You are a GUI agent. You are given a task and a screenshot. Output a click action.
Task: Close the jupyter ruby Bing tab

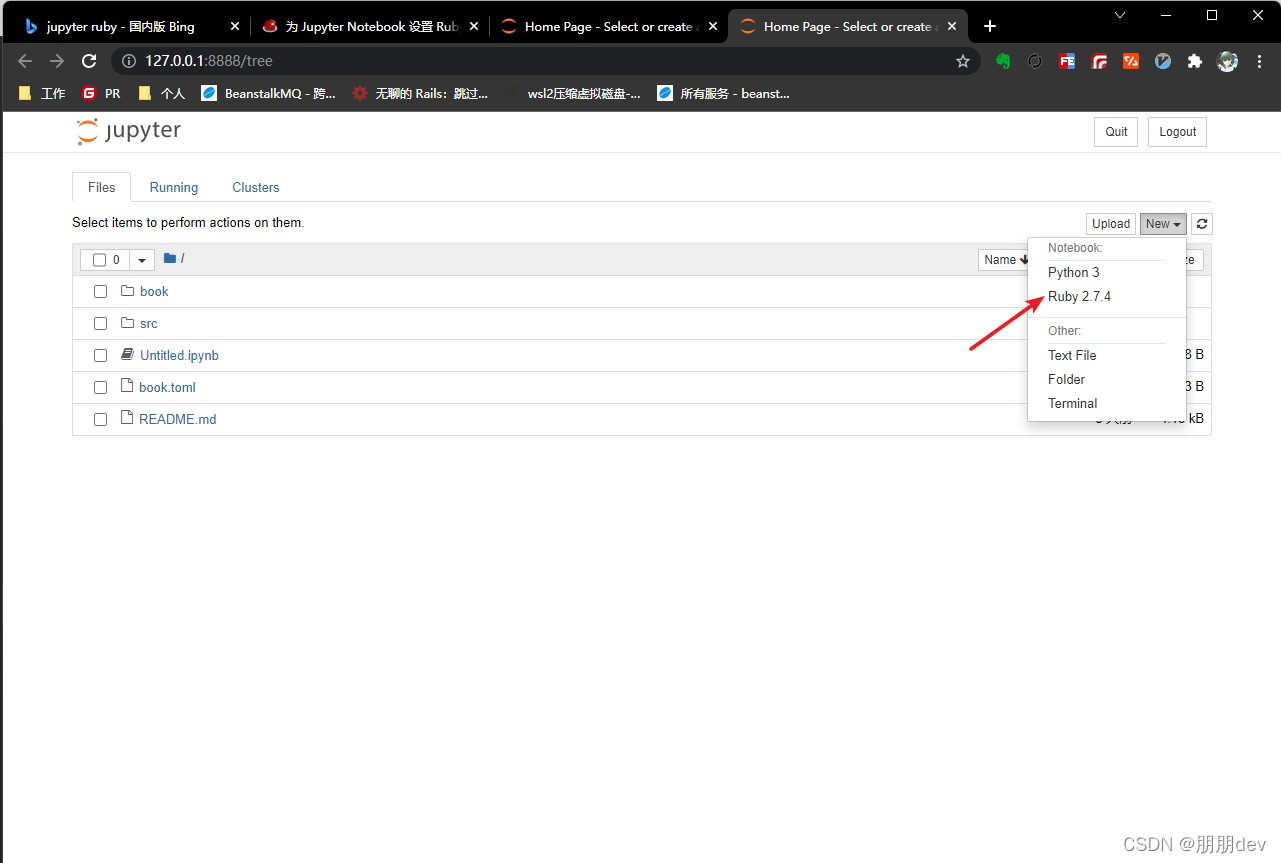coord(235,27)
